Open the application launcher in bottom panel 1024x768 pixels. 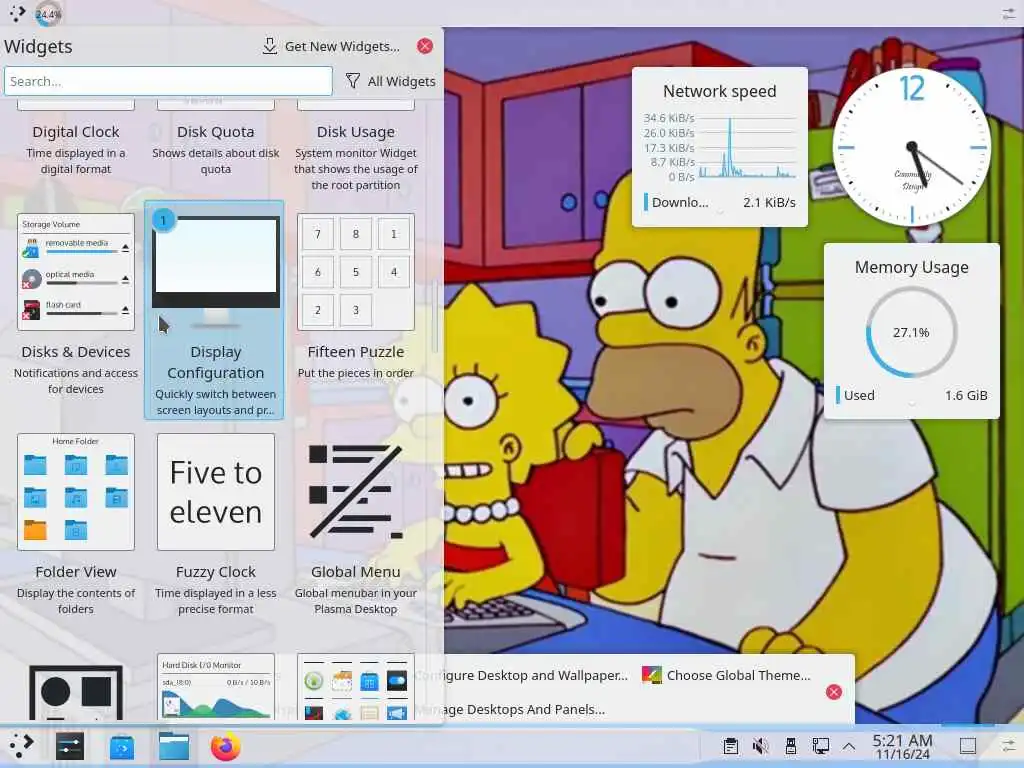[21, 746]
